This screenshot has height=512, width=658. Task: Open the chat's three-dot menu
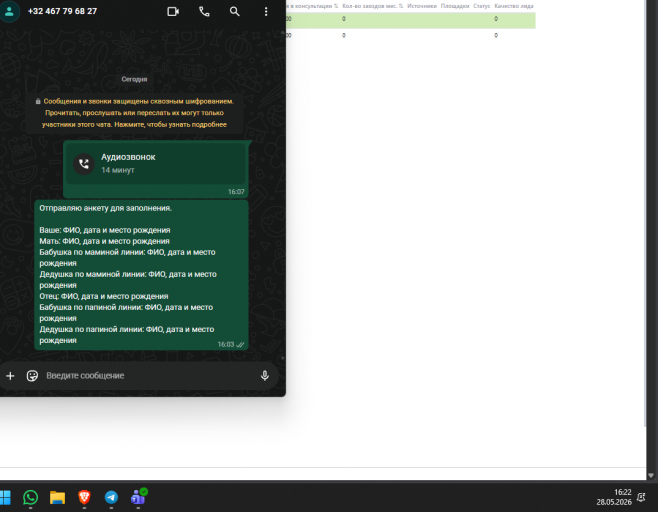(266, 12)
